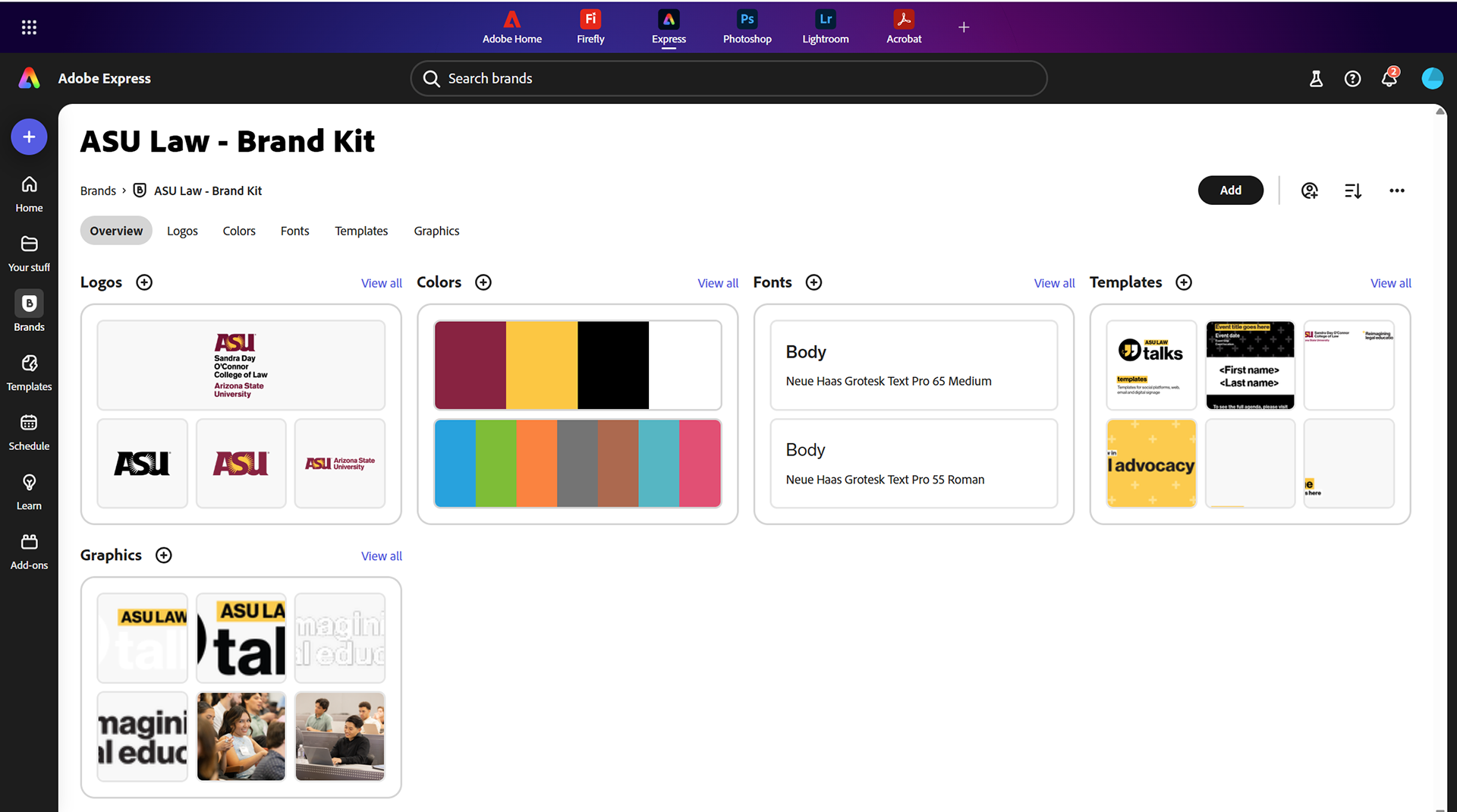Open the user profile avatar

pyautogui.click(x=1432, y=78)
